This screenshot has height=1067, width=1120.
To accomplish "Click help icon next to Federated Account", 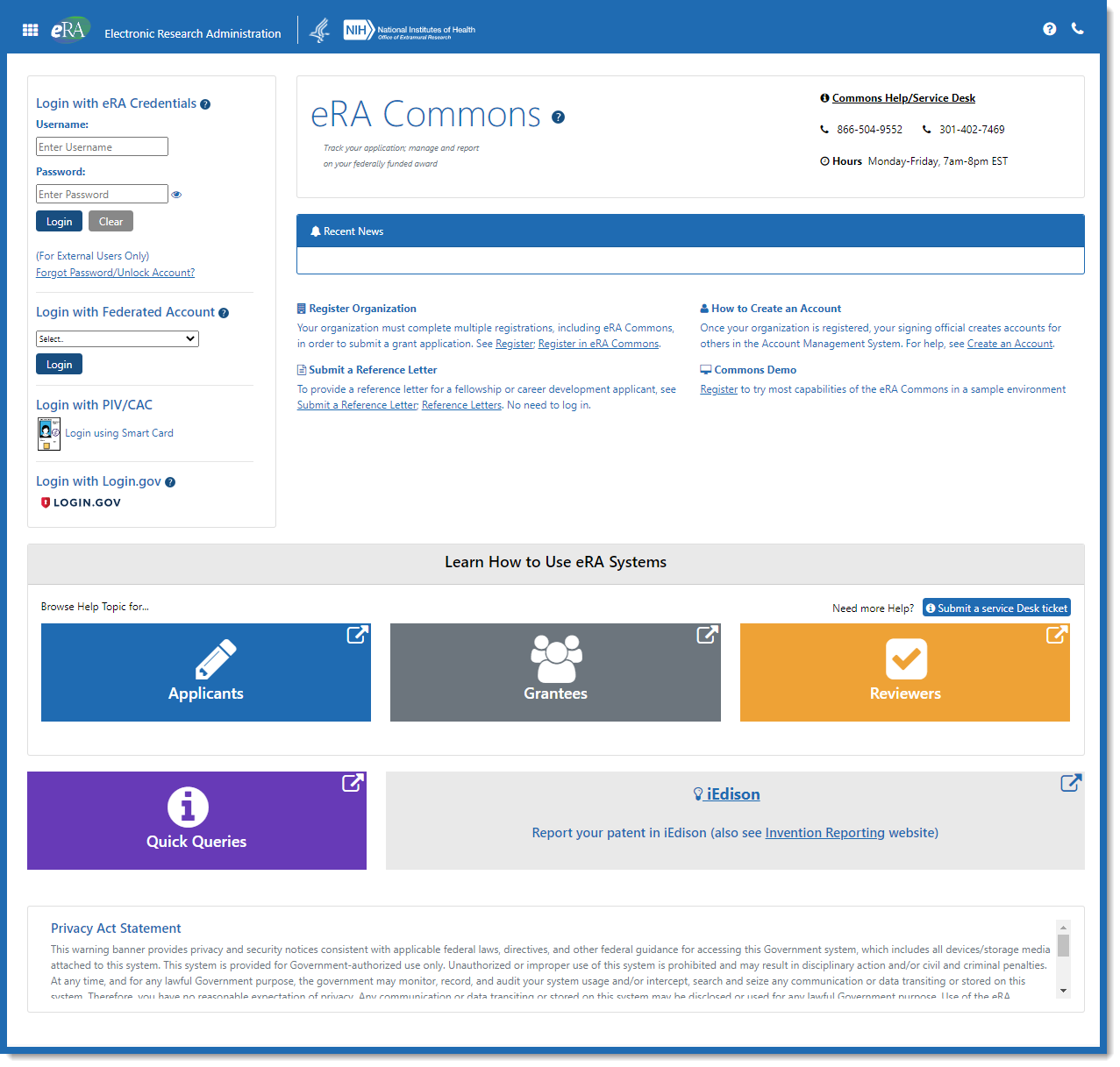I will pyautogui.click(x=224, y=313).
